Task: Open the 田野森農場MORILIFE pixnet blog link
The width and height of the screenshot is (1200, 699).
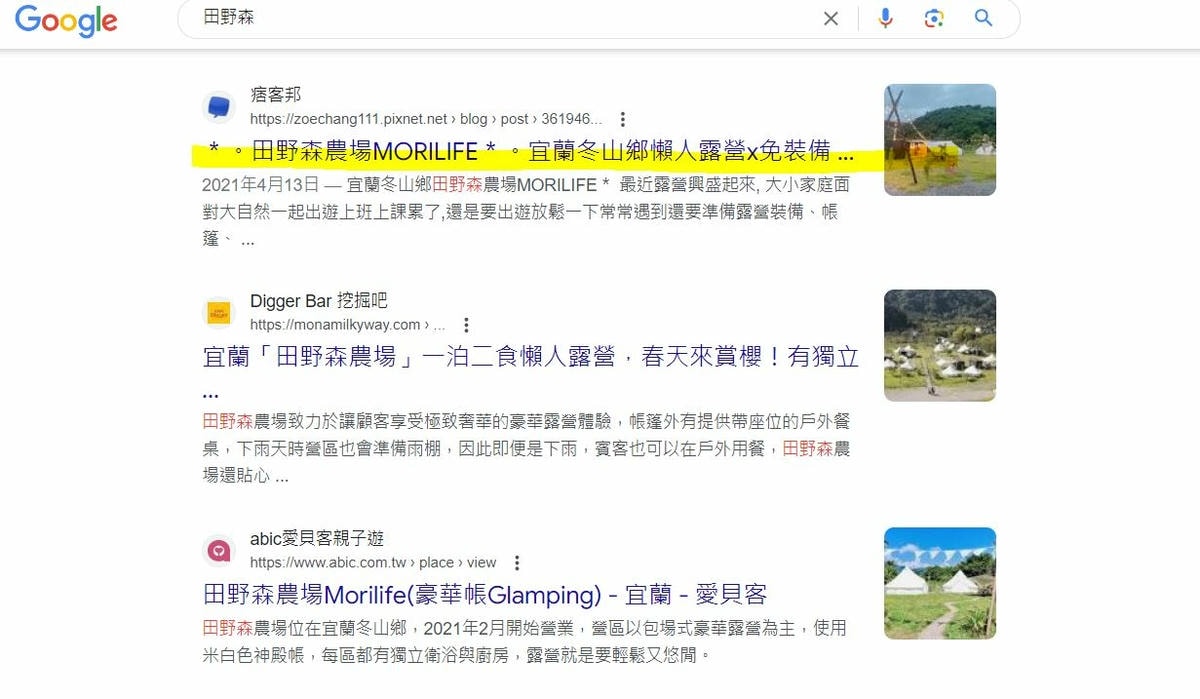Action: 530,153
